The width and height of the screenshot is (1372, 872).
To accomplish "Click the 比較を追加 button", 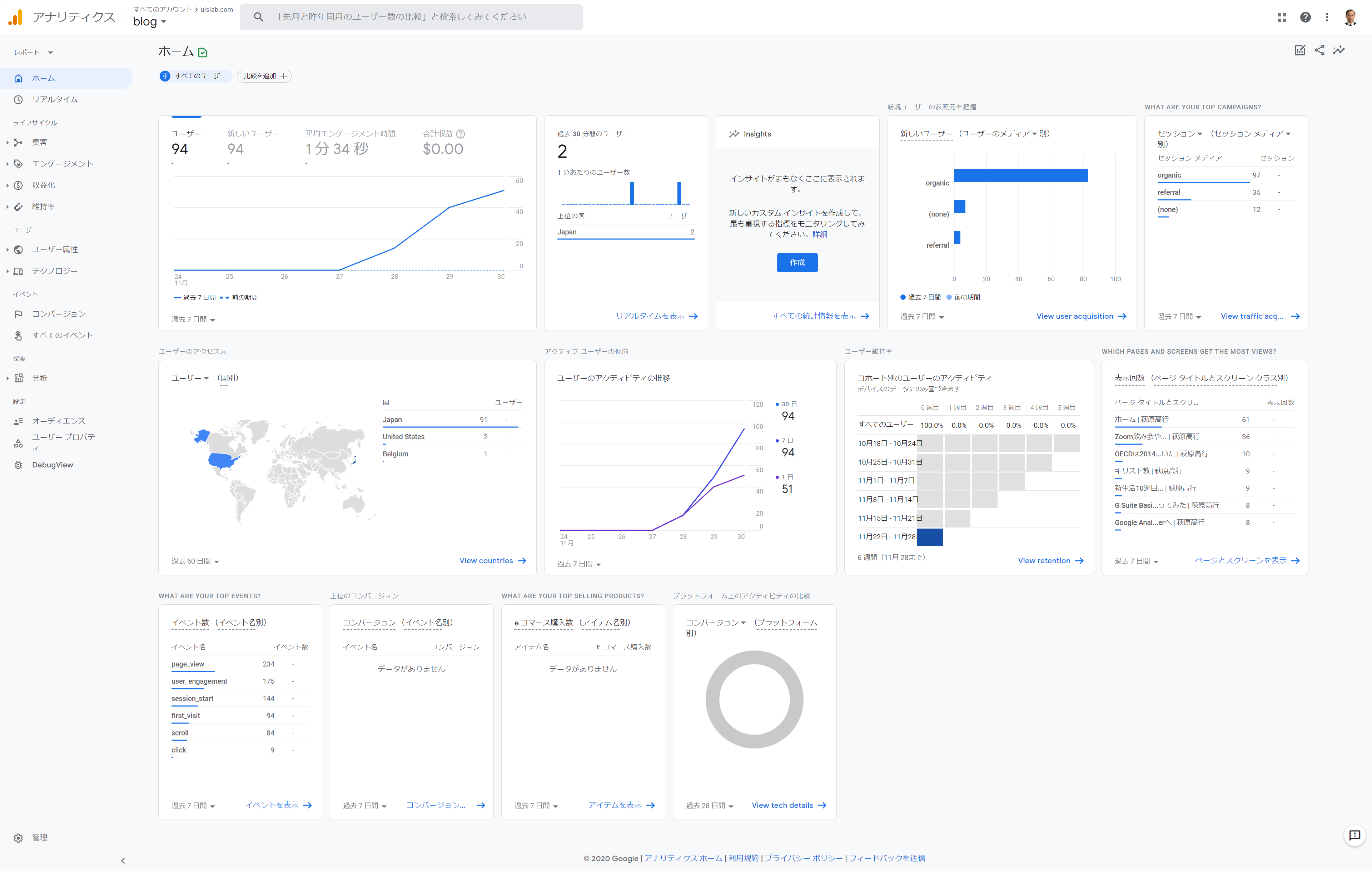I will click(x=264, y=76).
